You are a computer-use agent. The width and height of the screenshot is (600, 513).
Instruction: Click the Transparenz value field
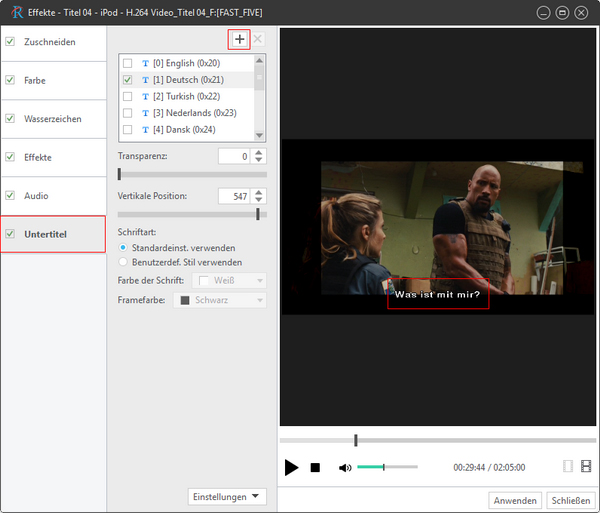point(234,156)
